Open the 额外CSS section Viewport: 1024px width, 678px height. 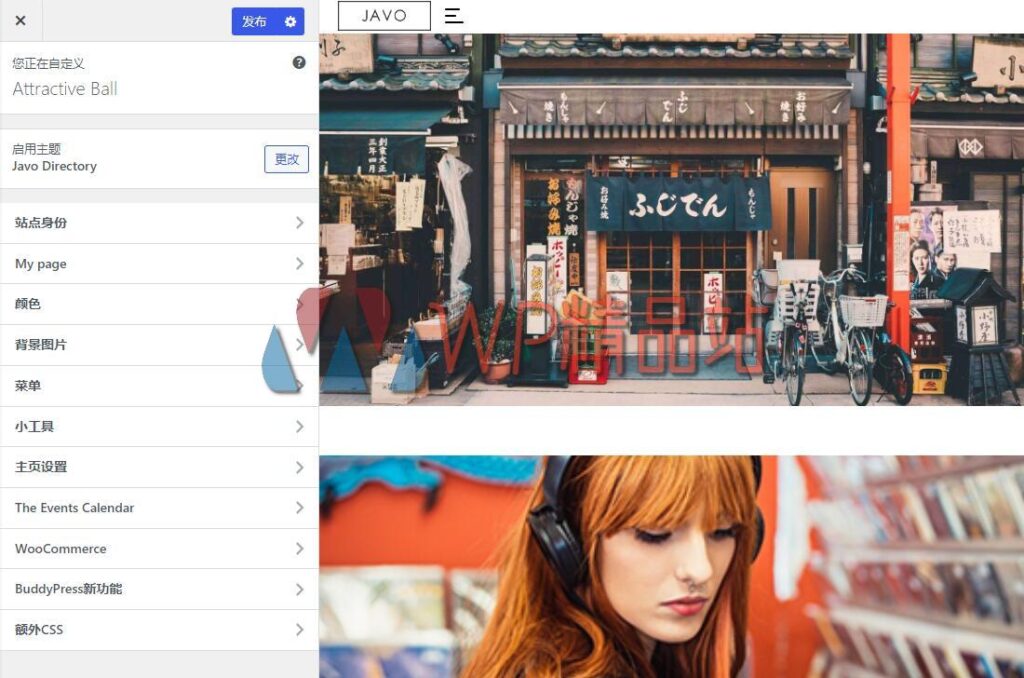[160, 629]
